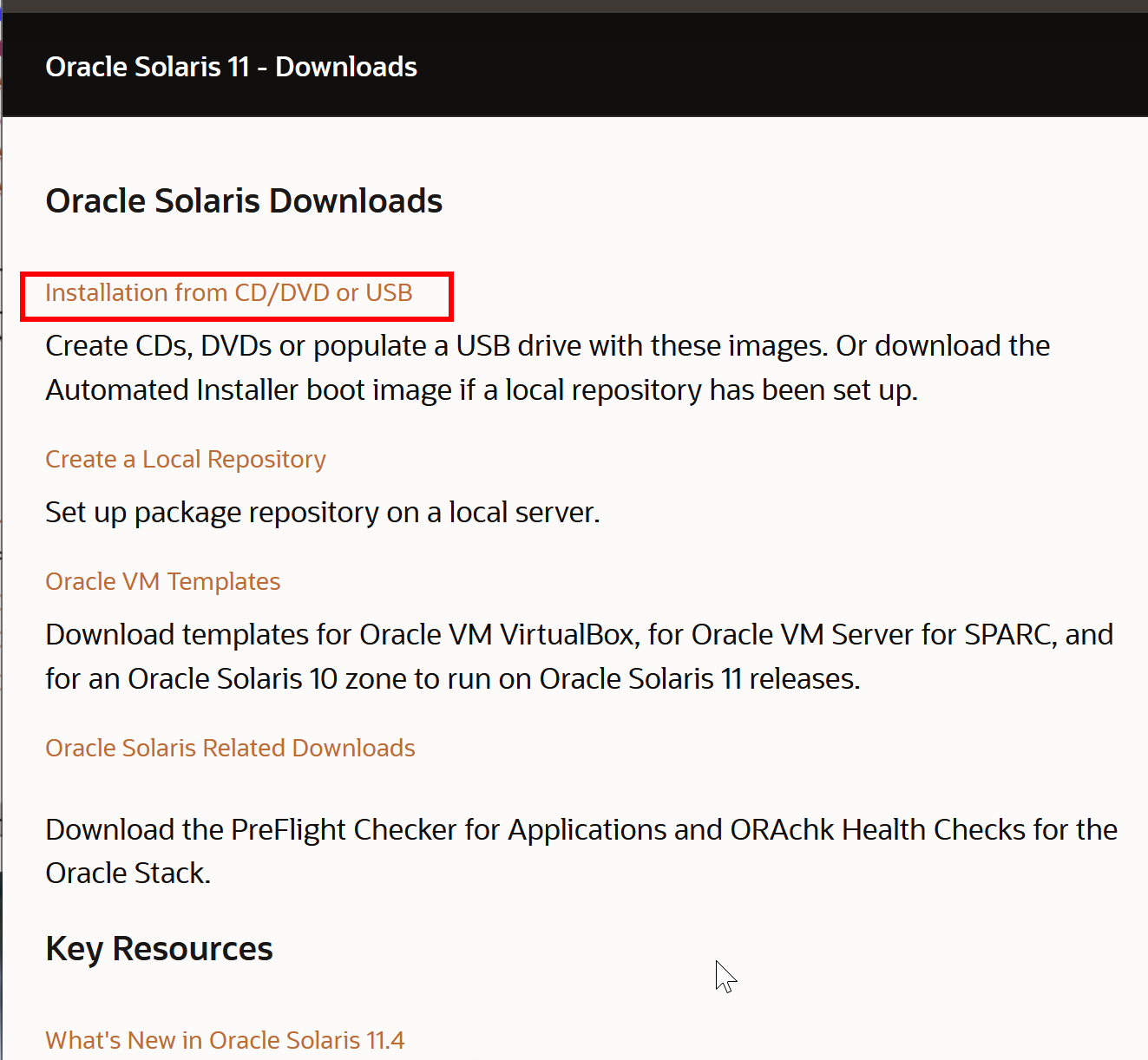This screenshot has height=1060, width=1148.
Task: Open Oracle Solaris Related Downloads link
Action: [x=230, y=748]
